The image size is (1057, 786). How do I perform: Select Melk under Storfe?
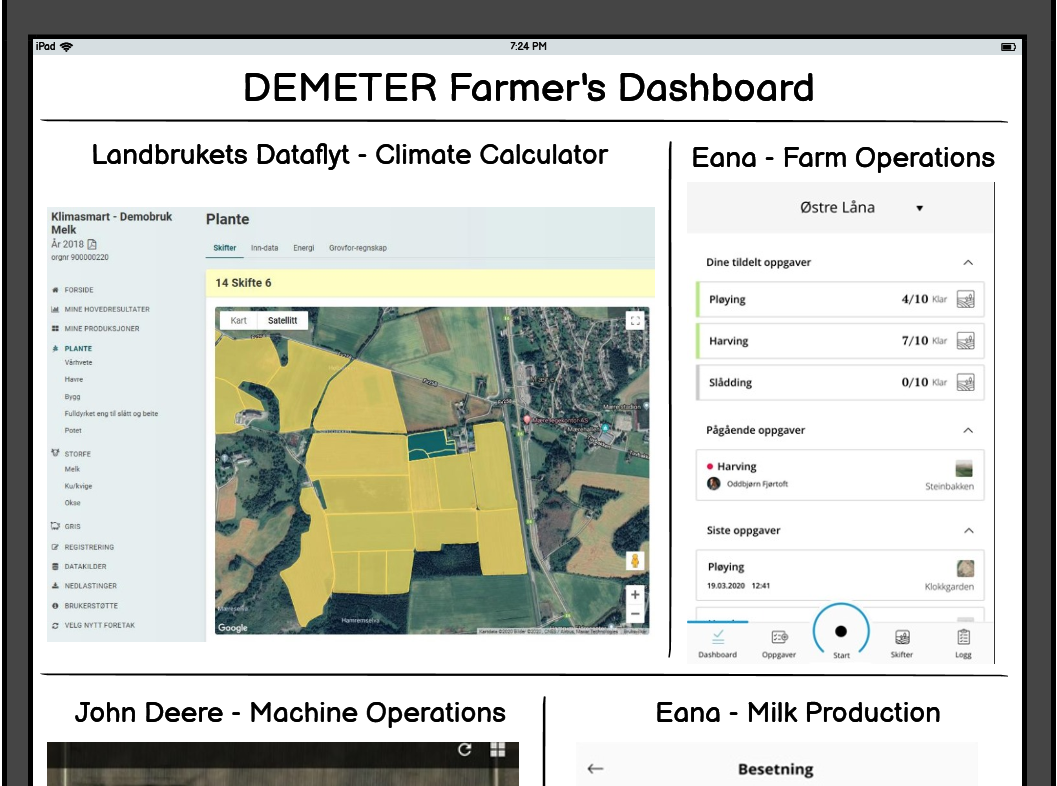[x=72, y=469]
